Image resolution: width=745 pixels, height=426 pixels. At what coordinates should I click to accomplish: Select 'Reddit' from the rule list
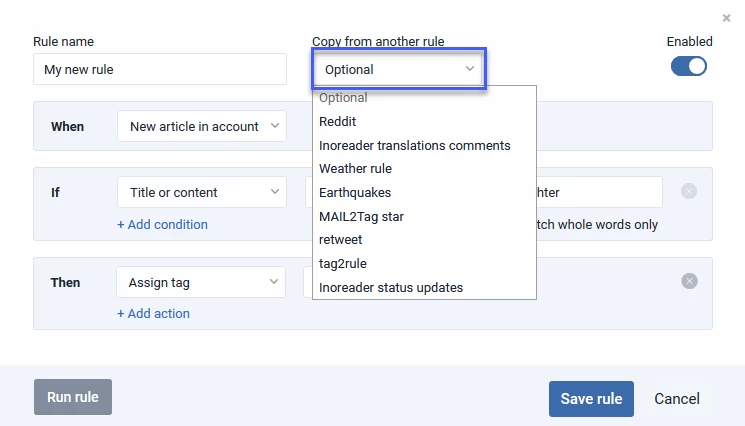(336, 121)
